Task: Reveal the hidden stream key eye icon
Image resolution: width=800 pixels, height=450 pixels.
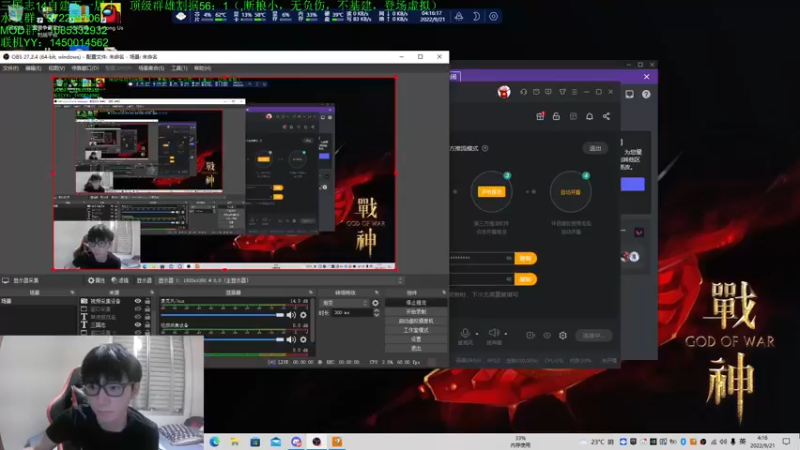Action: click(x=509, y=258)
